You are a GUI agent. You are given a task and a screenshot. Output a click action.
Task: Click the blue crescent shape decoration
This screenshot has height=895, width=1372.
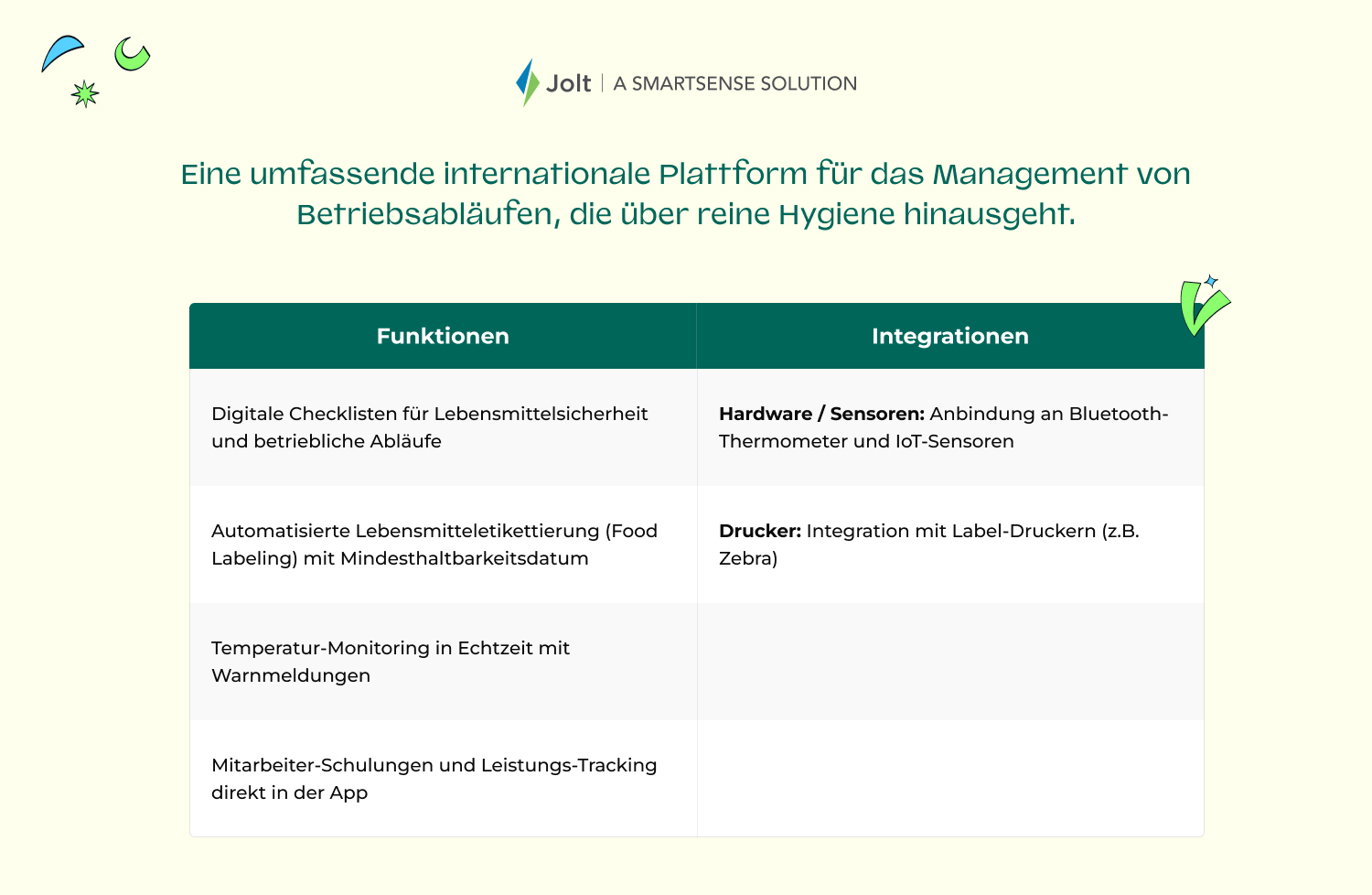(x=60, y=51)
